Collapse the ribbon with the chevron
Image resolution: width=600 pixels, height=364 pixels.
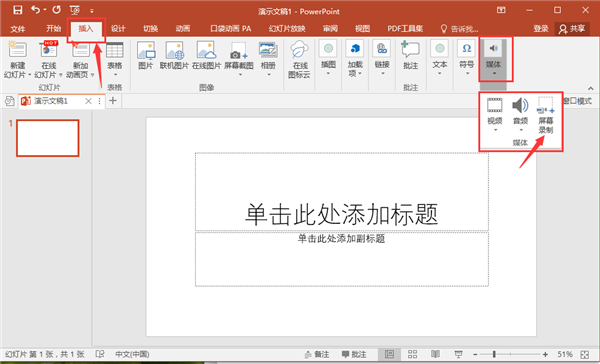[590, 88]
